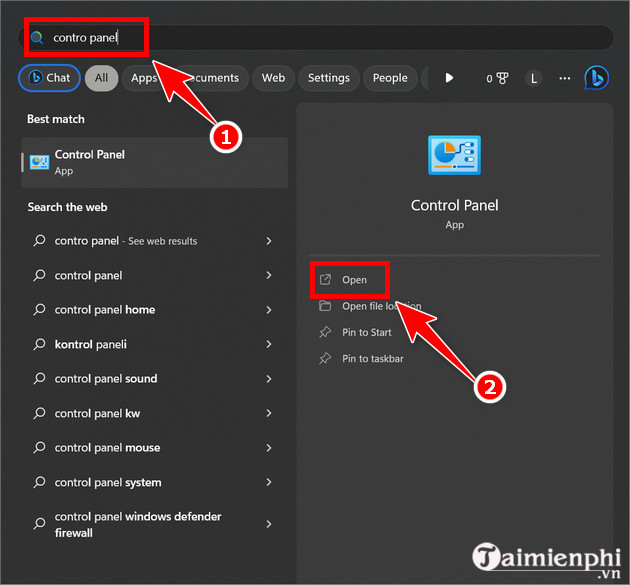The height and width of the screenshot is (585, 630).
Task: Click the three-dot more options icon
Action: (x=565, y=78)
